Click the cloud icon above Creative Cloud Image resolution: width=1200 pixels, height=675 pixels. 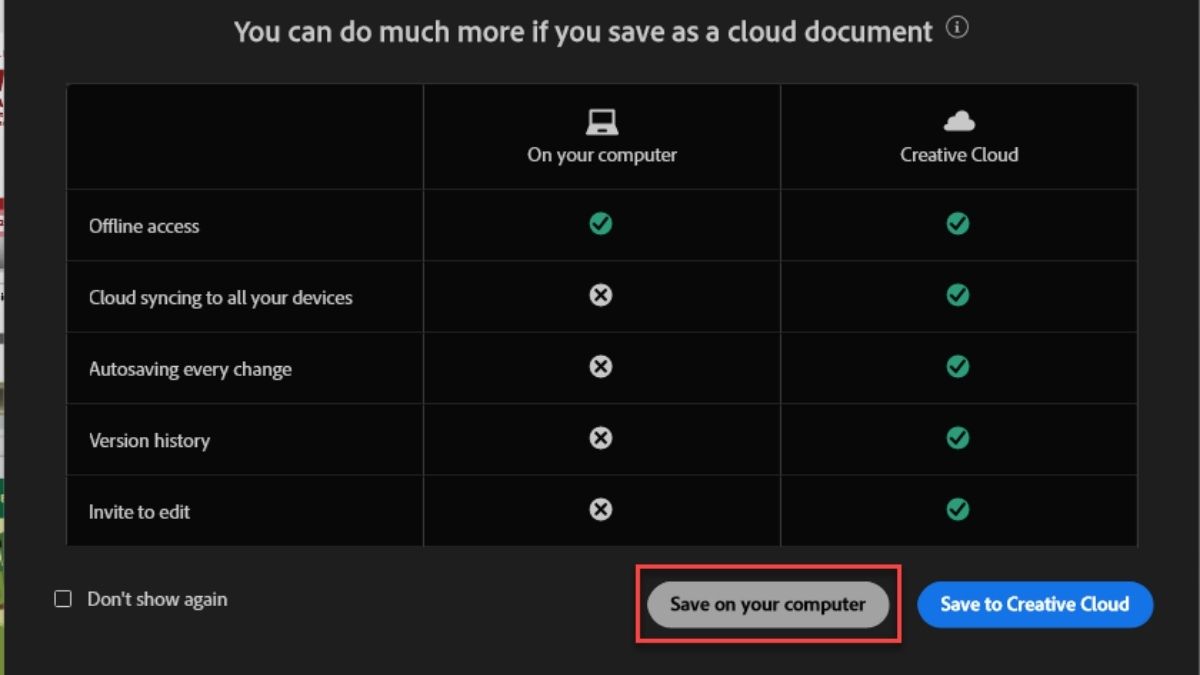(x=959, y=121)
